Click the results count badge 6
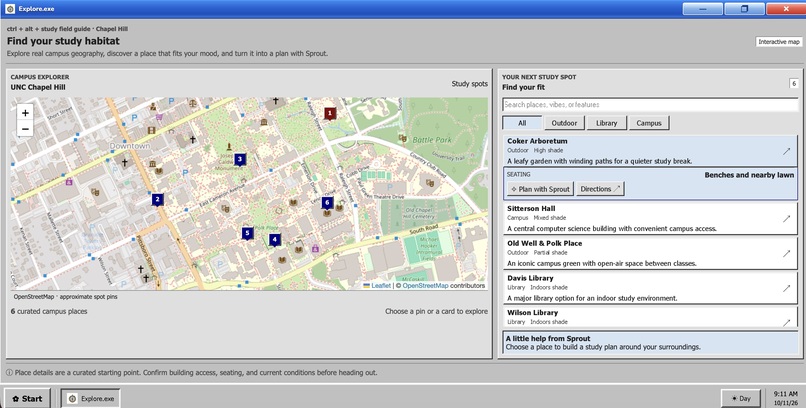 coord(794,83)
